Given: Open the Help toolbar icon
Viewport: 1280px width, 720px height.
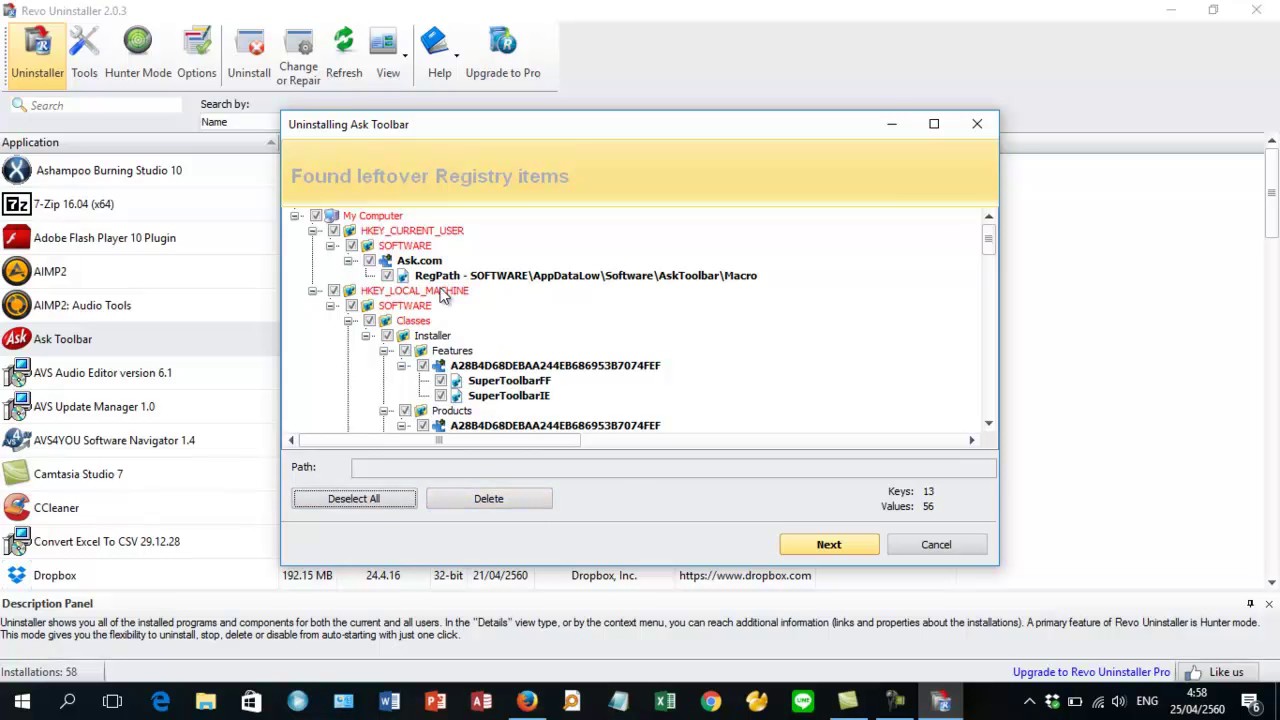Looking at the screenshot, I should point(440,54).
